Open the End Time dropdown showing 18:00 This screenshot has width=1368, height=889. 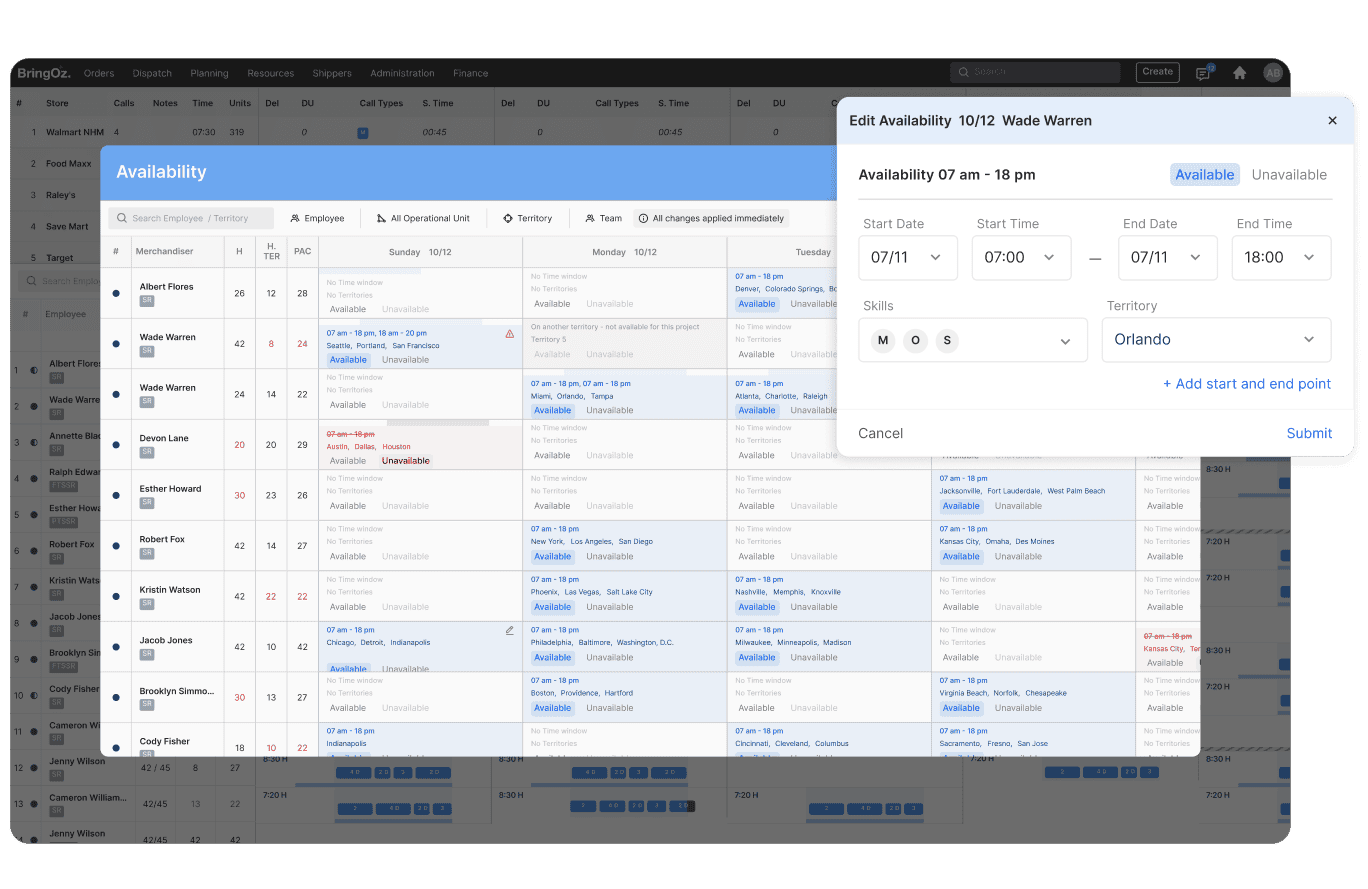(1281, 257)
